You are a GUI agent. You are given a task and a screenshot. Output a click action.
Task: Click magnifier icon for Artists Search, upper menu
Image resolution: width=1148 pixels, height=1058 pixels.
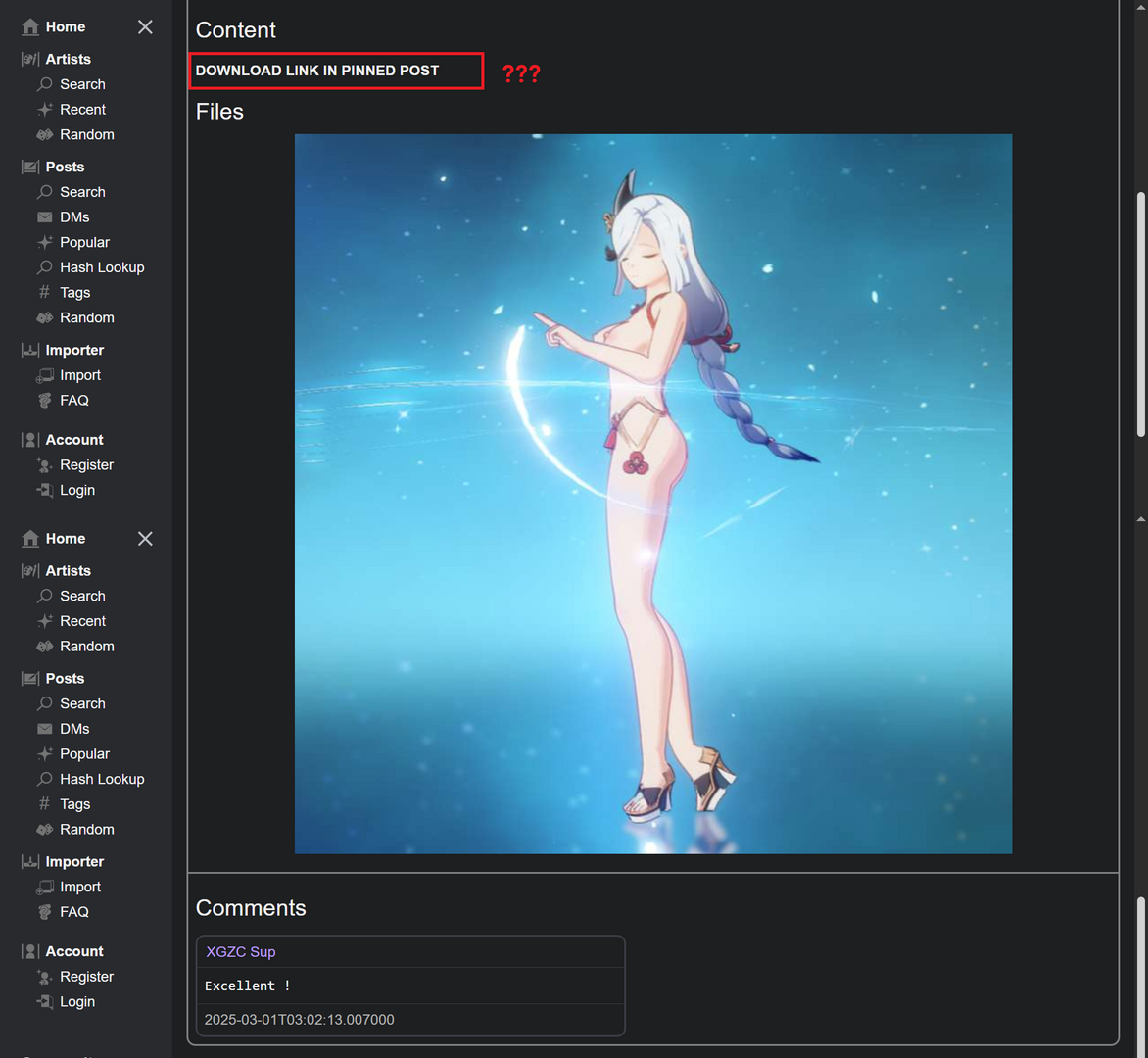click(x=45, y=84)
